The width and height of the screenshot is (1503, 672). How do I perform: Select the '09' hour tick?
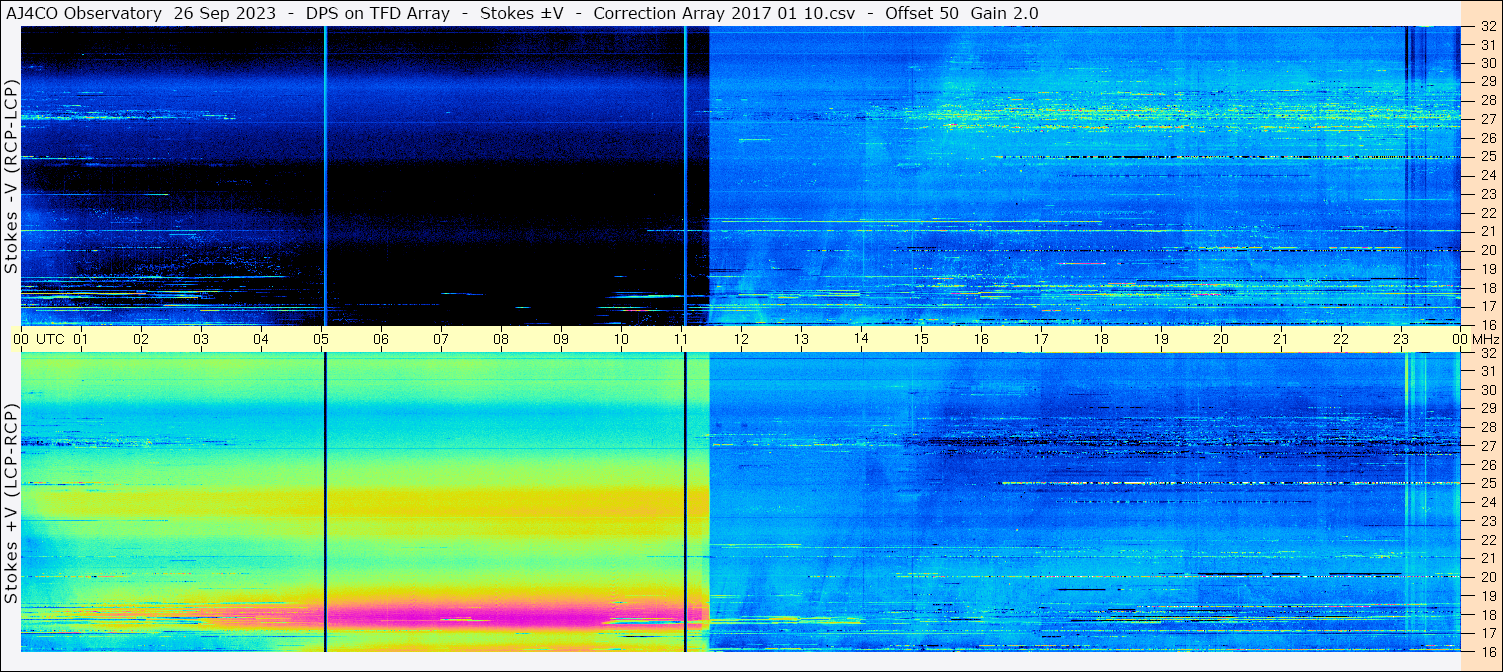tap(561, 339)
